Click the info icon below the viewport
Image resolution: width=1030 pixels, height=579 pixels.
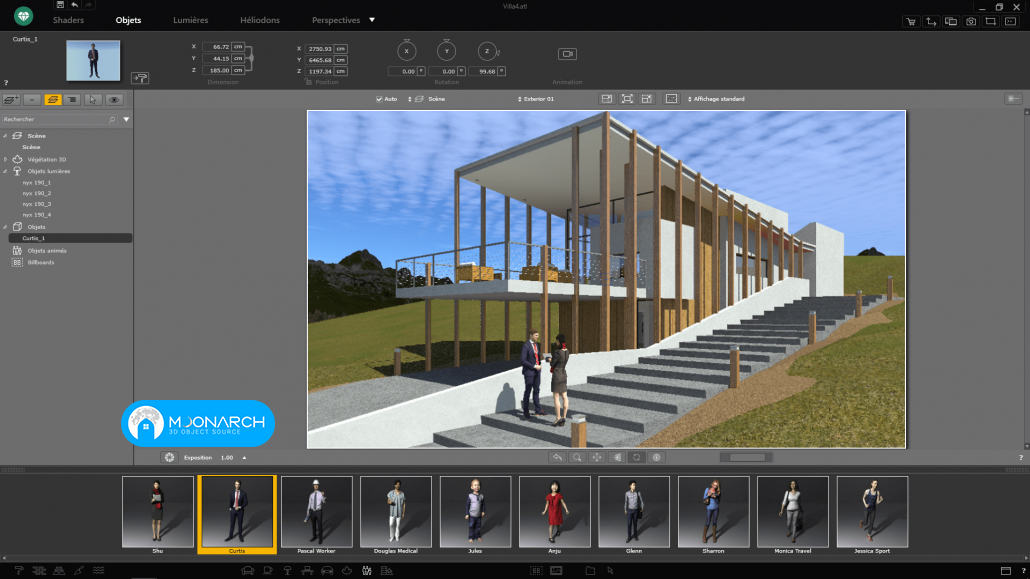pyautogui.click(x=656, y=457)
